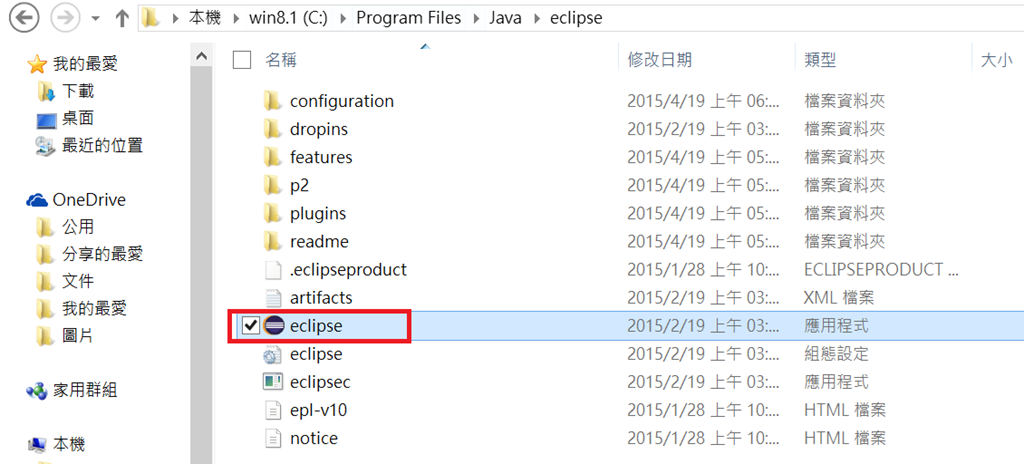
Task: Go back using the Back arrow button
Action: tap(24, 18)
